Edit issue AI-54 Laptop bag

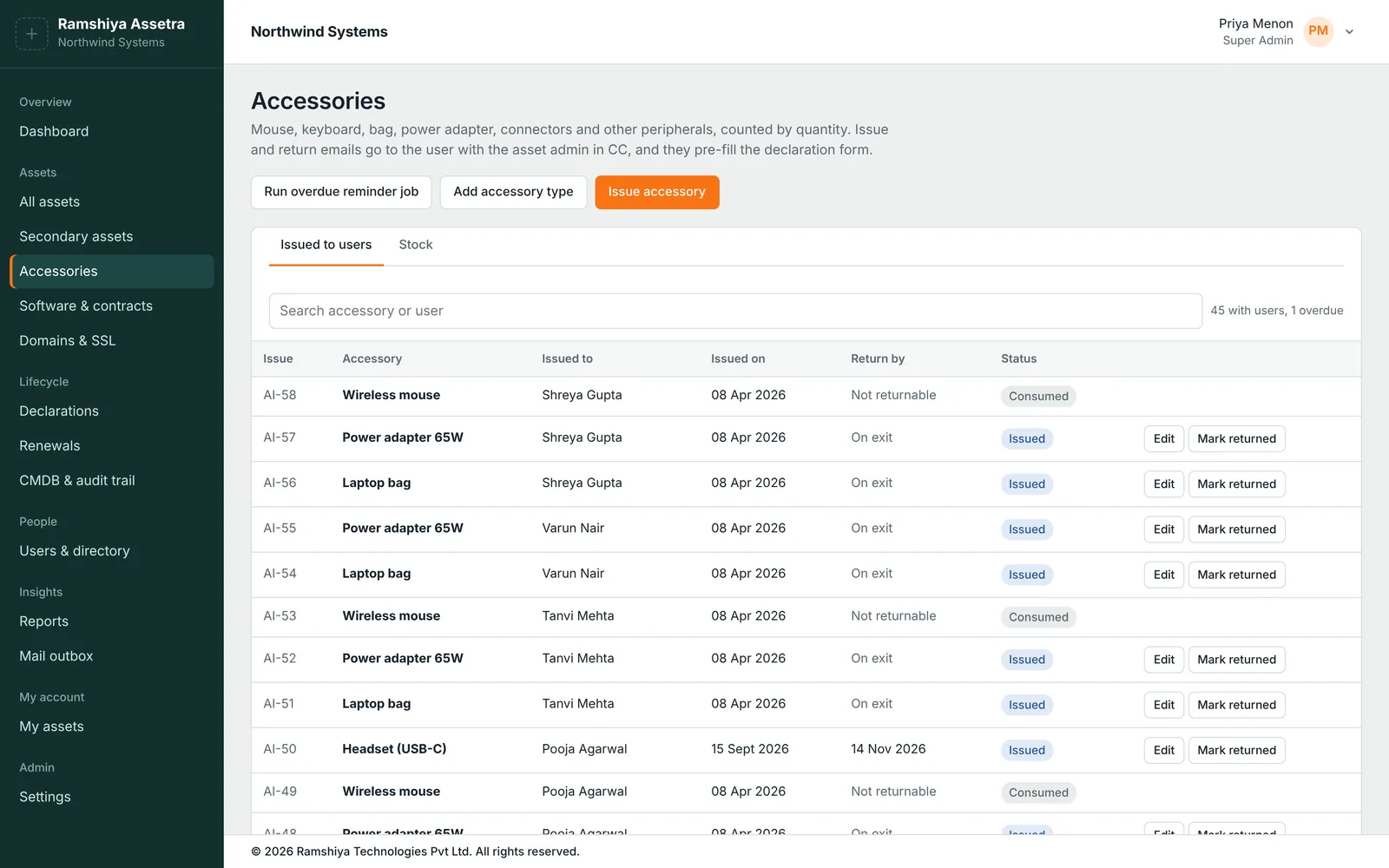(1164, 574)
